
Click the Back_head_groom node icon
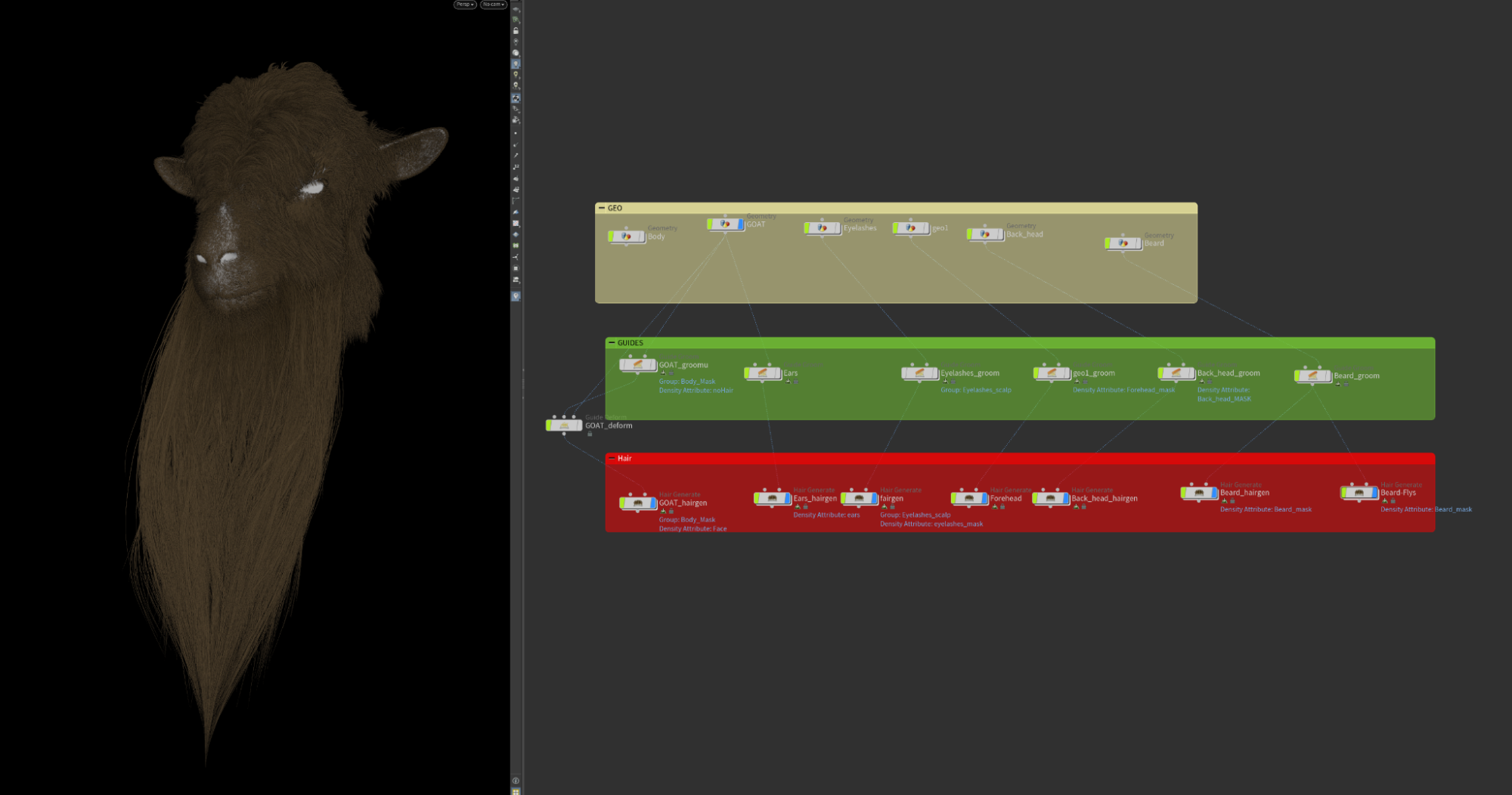[x=1176, y=373]
